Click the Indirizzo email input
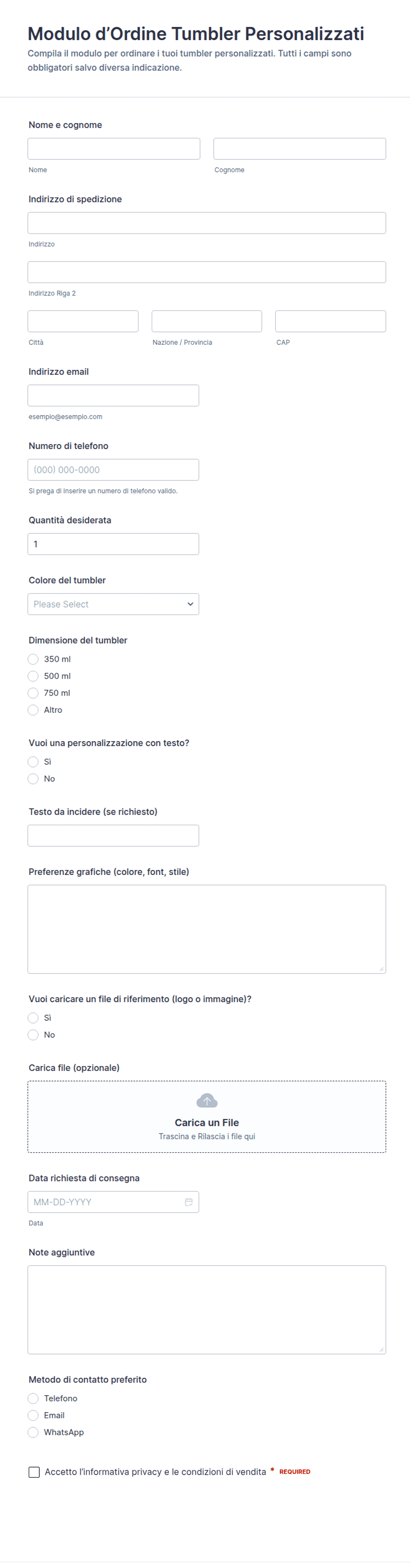Viewport: 410px width, 1568px height. click(x=113, y=396)
